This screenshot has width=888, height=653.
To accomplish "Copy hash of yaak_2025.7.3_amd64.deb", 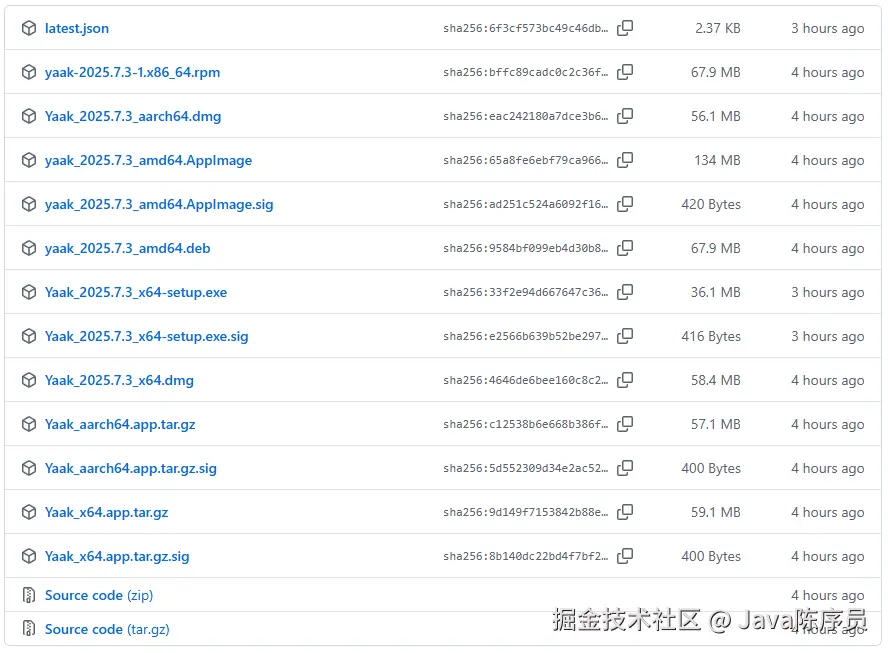I will click(x=625, y=248).
